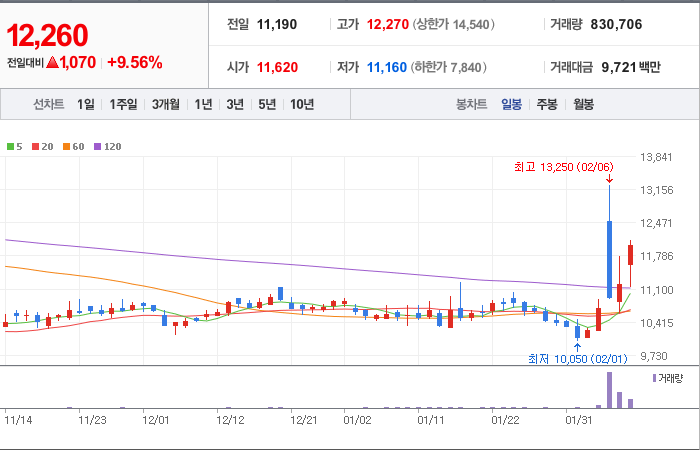Click the 저가 value 11,160
The height and width of the screenshot is (450, 700).
tap(387, 67)
